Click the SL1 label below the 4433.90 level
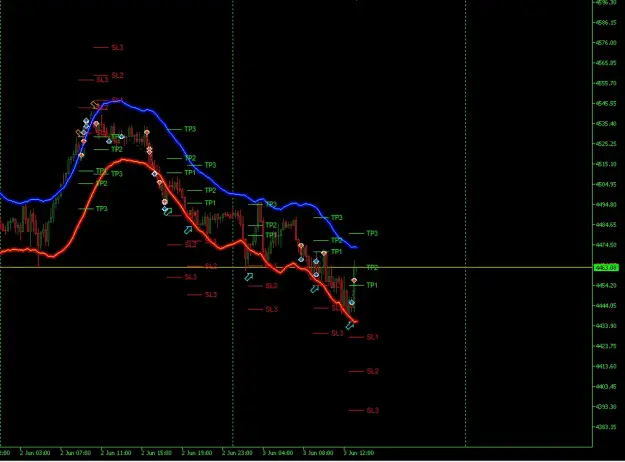Screen dimensions: 625x462 [372, 337]
